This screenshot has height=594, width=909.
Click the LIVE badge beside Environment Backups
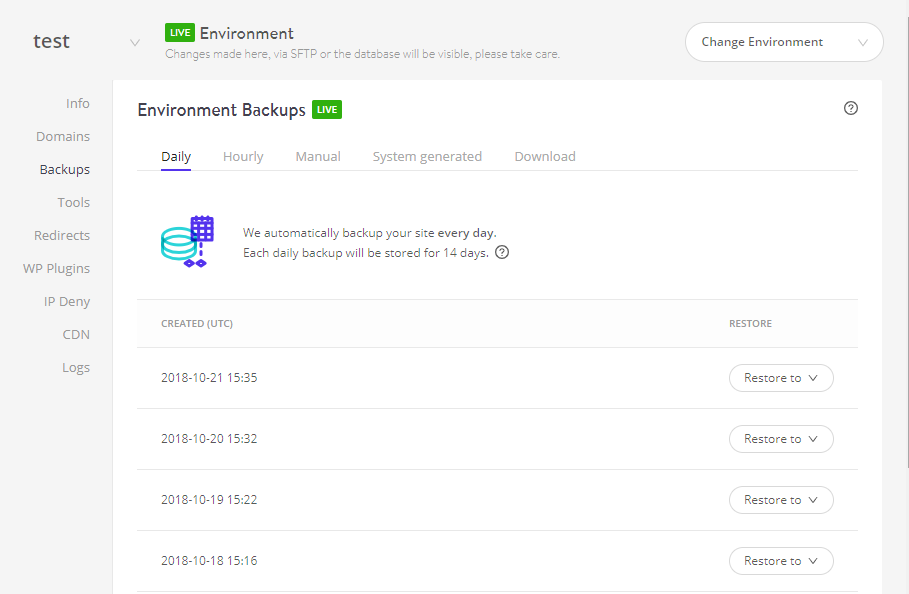(x=327, y=110)
